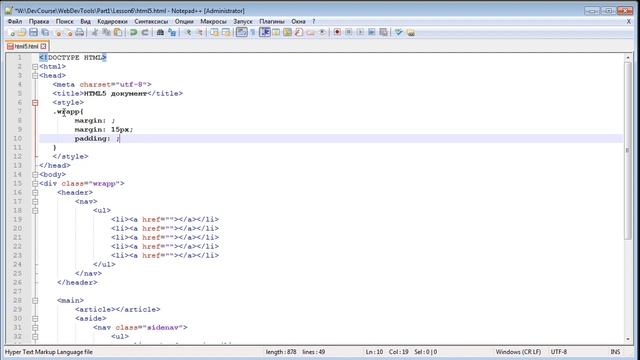Select the html5.html document tab

click(x=26, y=46)
